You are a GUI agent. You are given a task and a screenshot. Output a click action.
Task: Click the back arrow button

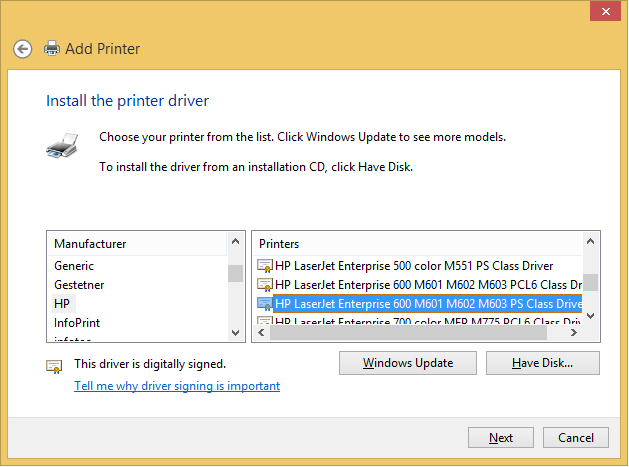[x=22, y=48]
